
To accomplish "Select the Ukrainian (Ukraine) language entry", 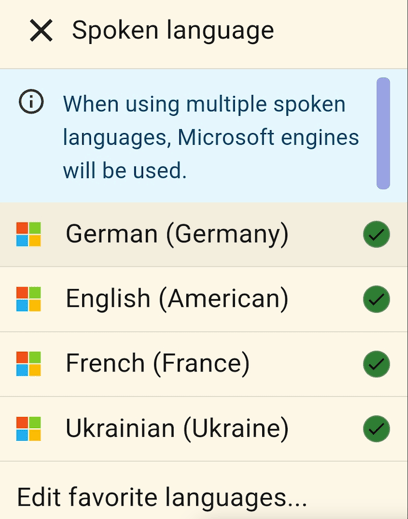I will coord(204,429).
